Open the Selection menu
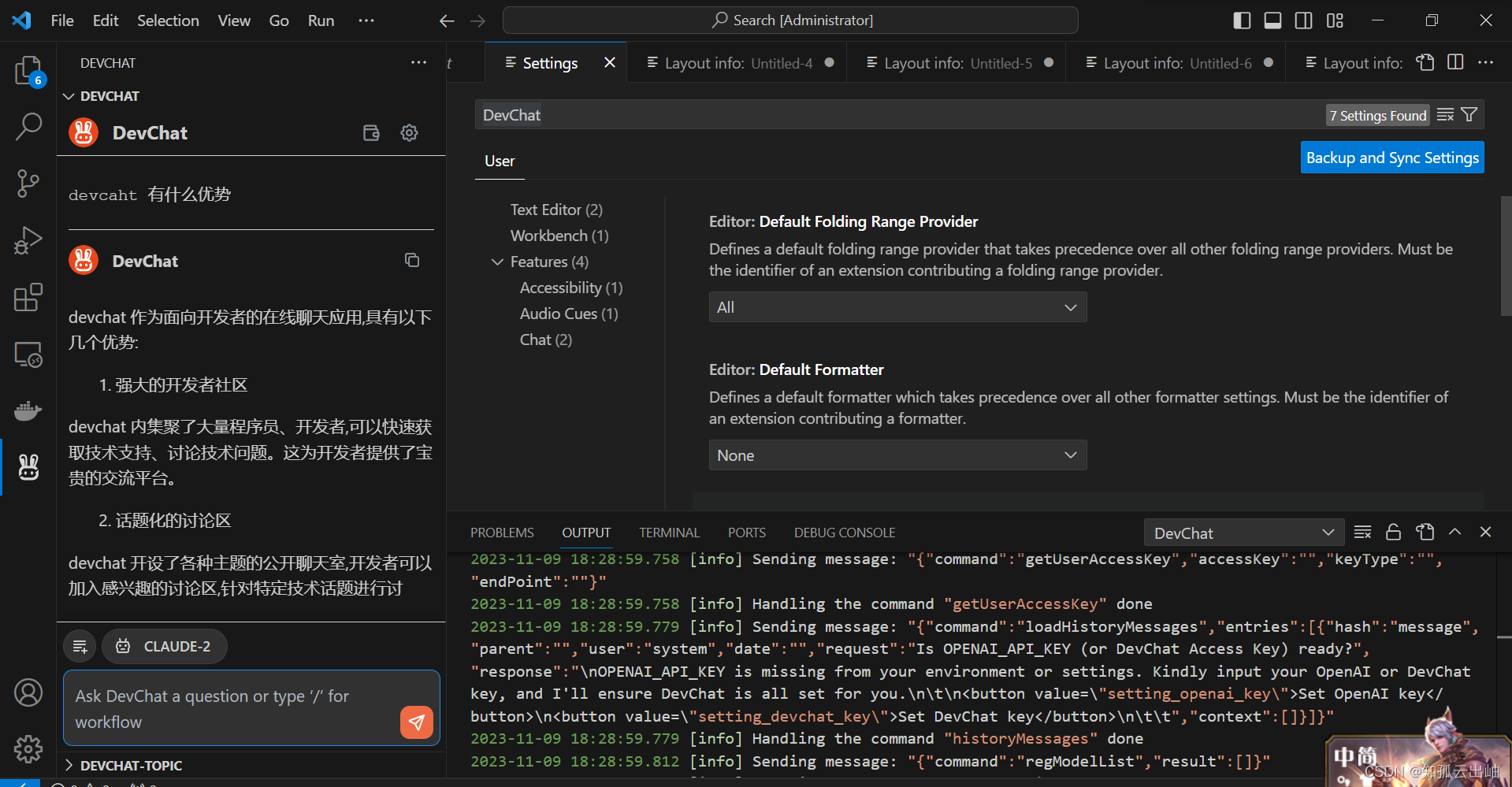The image size is (1512, 787). (x=168, y=20)
